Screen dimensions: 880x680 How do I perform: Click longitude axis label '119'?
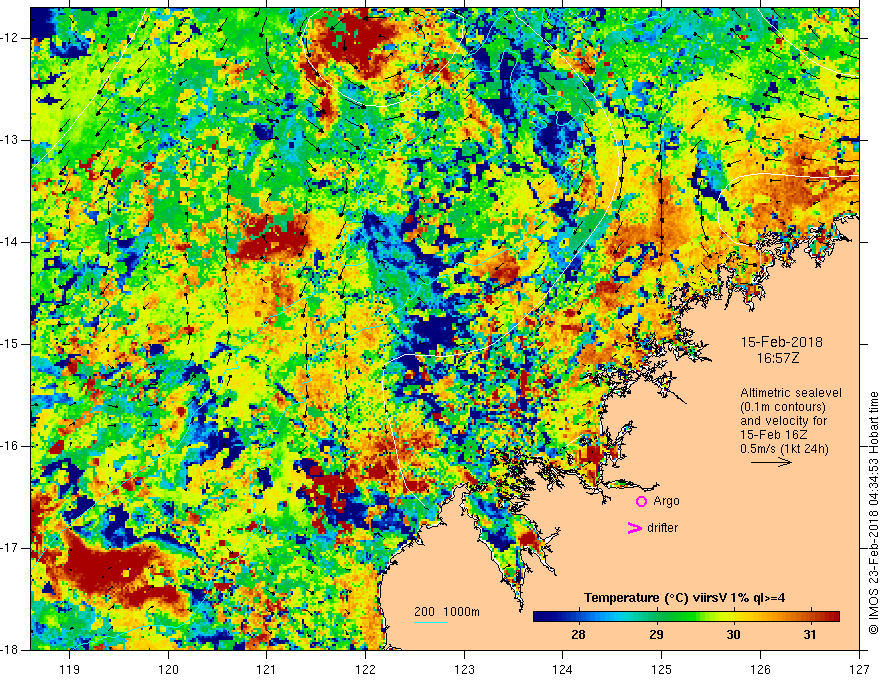tap(70, 669)
